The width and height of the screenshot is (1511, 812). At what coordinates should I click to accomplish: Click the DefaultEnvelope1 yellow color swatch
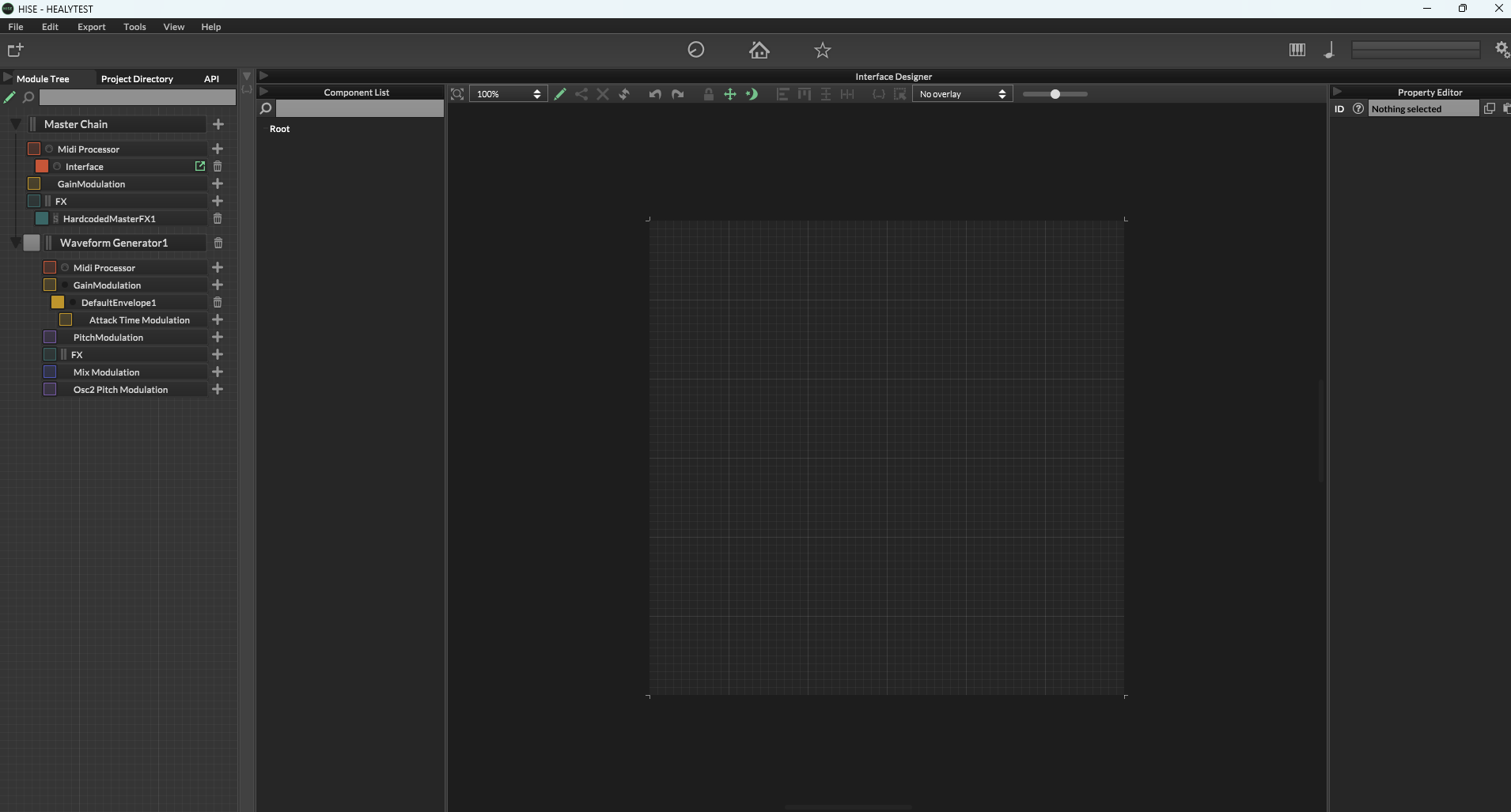click(58, 302)
